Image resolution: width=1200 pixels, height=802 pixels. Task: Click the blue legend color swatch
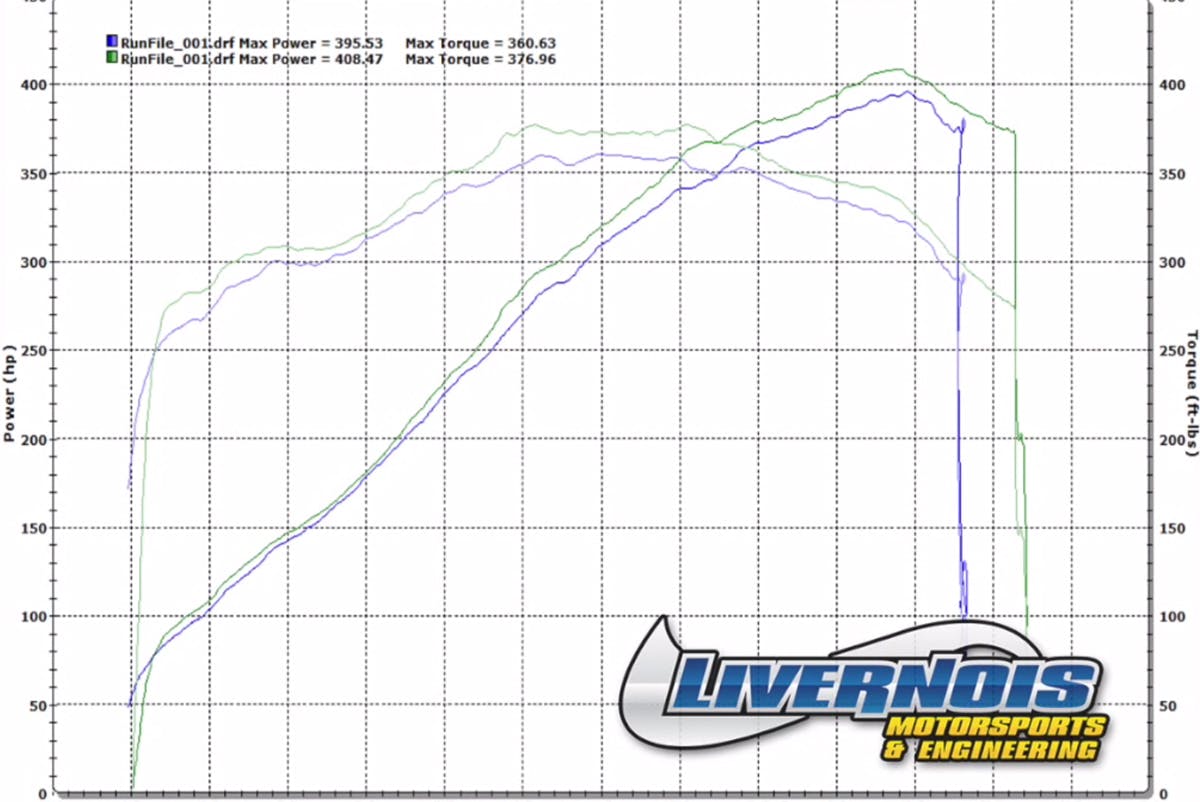tap(112, 43)
